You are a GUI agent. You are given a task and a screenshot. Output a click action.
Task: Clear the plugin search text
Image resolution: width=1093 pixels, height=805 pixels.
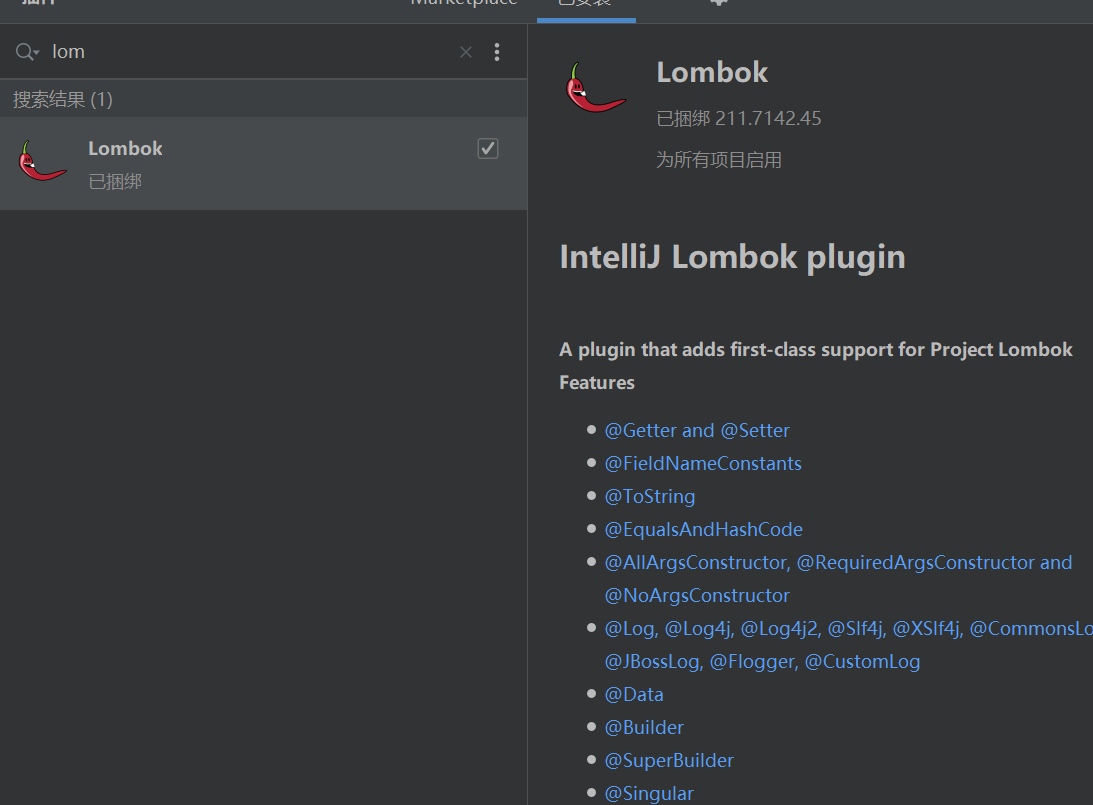click(x=466, y=52)
